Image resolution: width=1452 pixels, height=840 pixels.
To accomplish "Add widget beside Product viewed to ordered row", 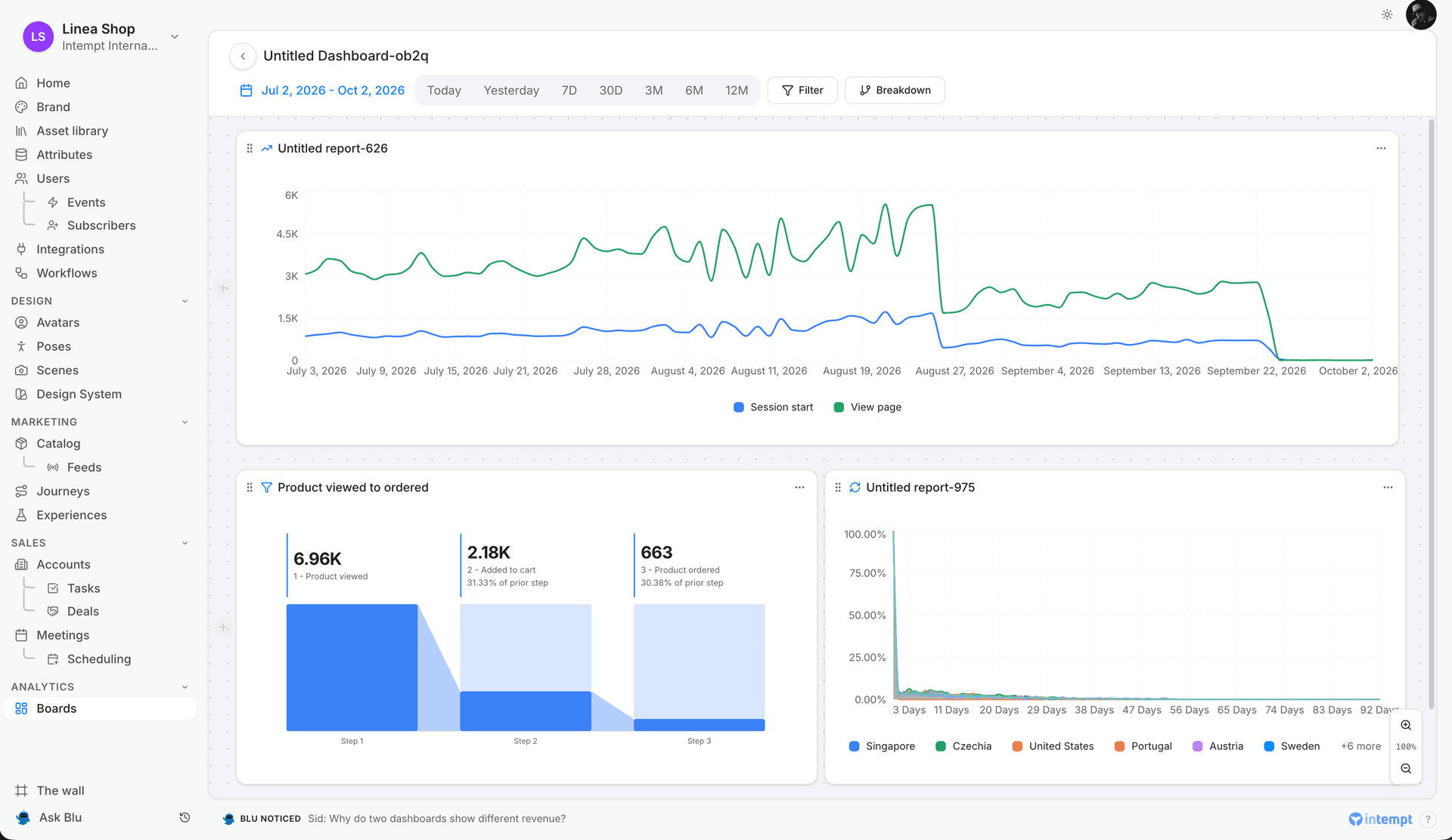I will pyautogui.click(x=223, y=628).
